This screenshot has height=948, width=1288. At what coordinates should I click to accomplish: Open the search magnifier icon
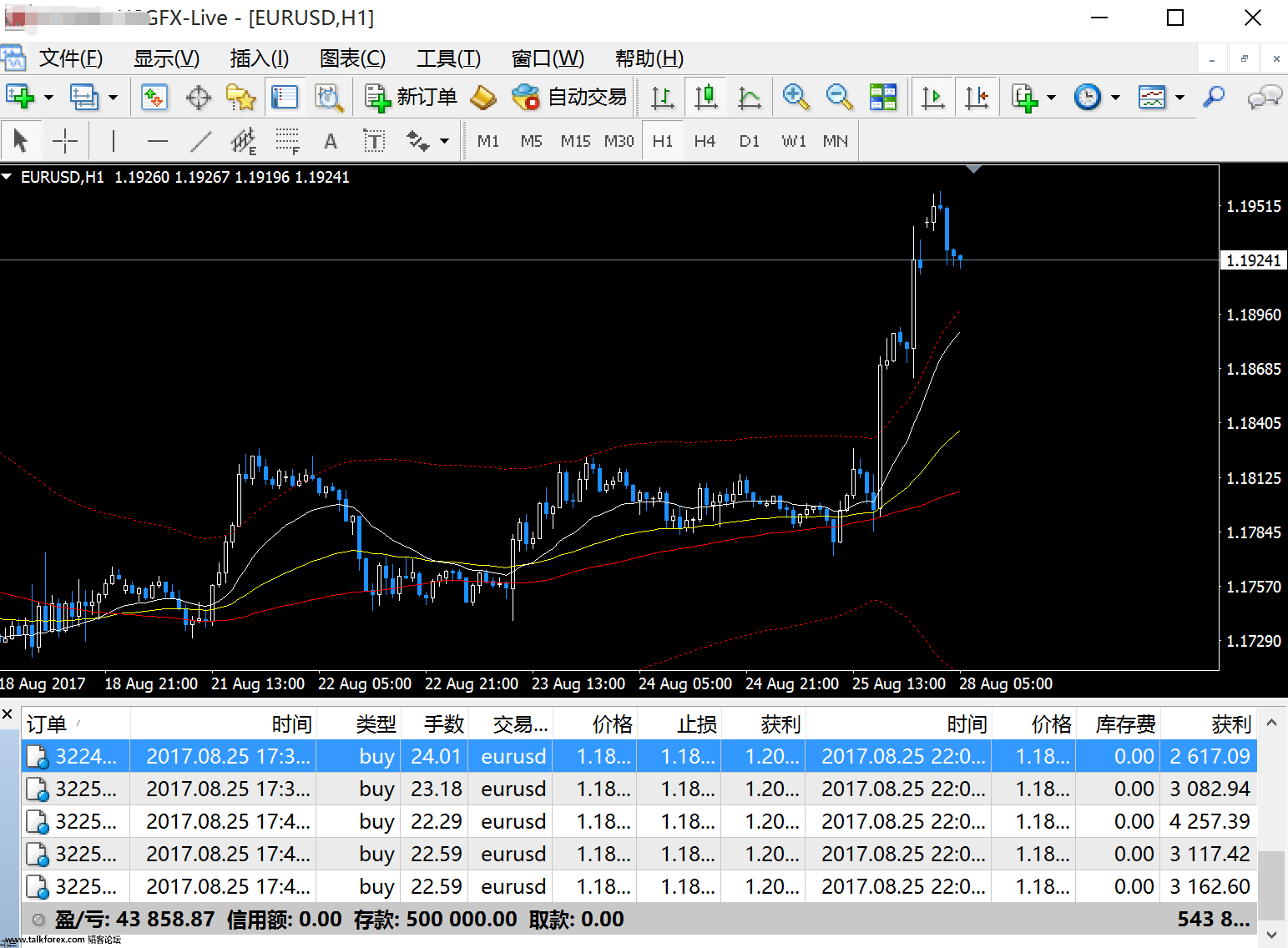point(1214,97)
